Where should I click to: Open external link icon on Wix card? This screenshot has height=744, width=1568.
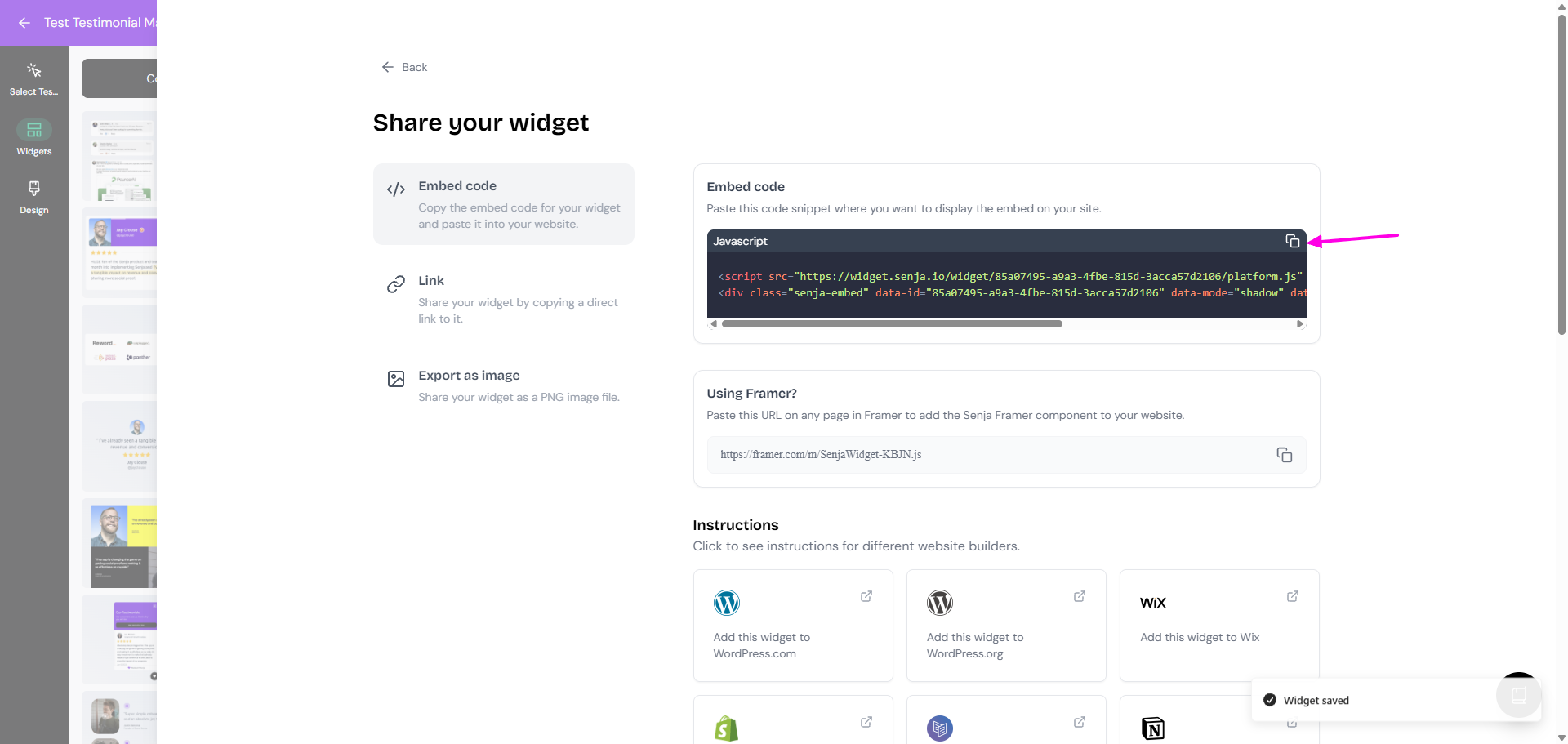coord(1292,596)
